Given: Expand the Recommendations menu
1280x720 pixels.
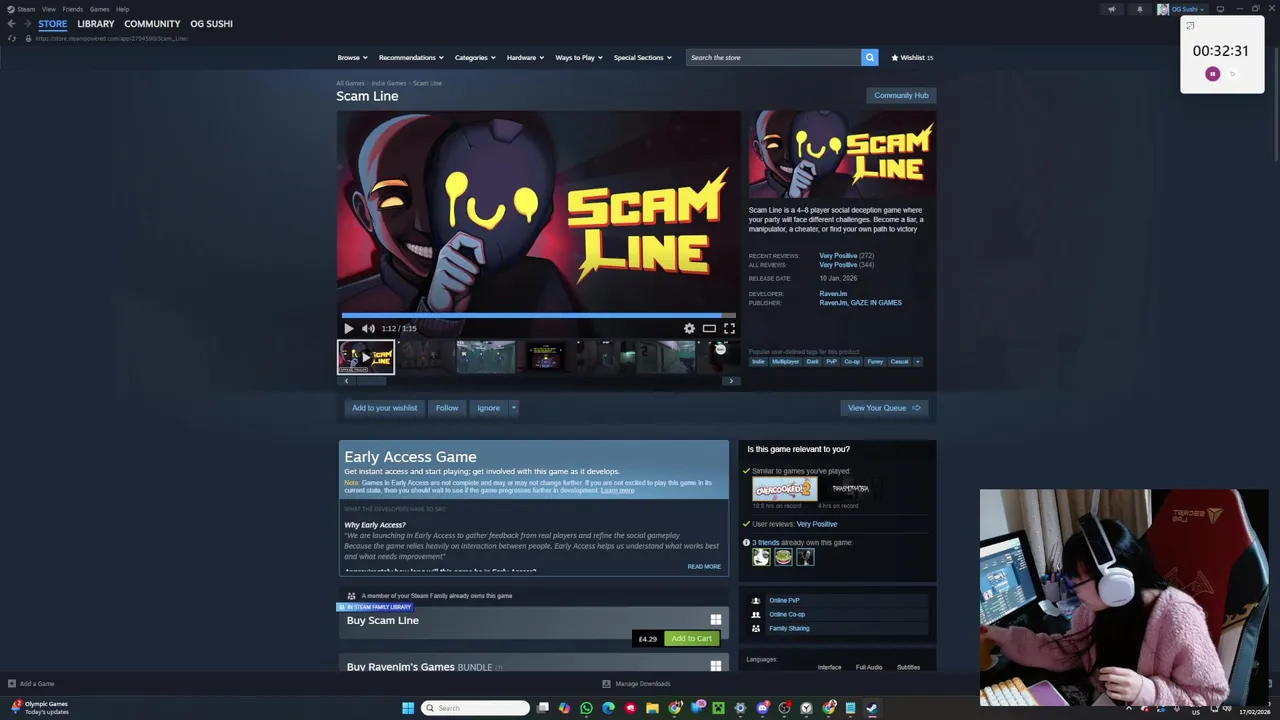Looking at the screenshot, I should (x=411, y=57).
